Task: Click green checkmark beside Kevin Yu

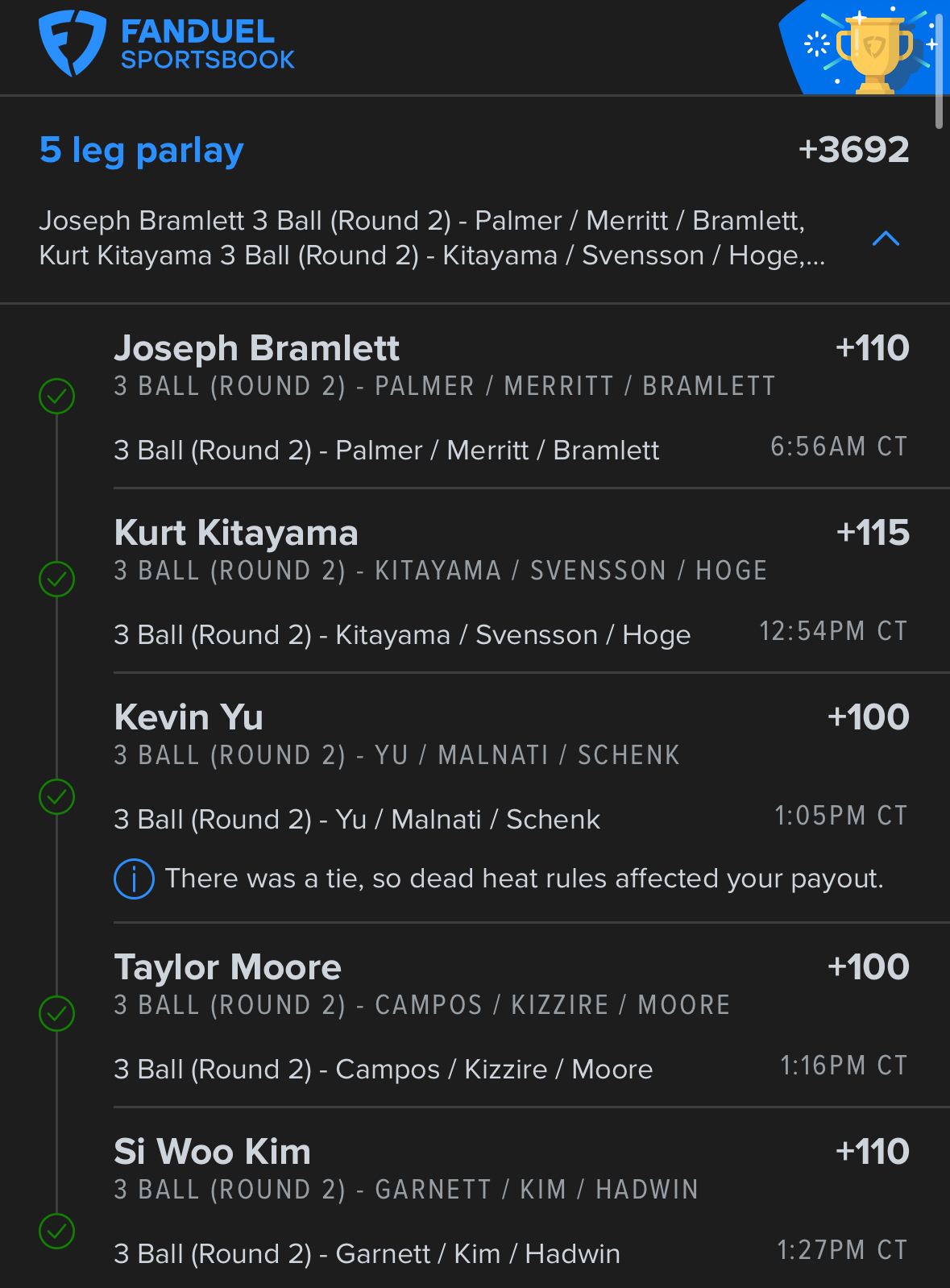Action: click(x=57, y=796)
